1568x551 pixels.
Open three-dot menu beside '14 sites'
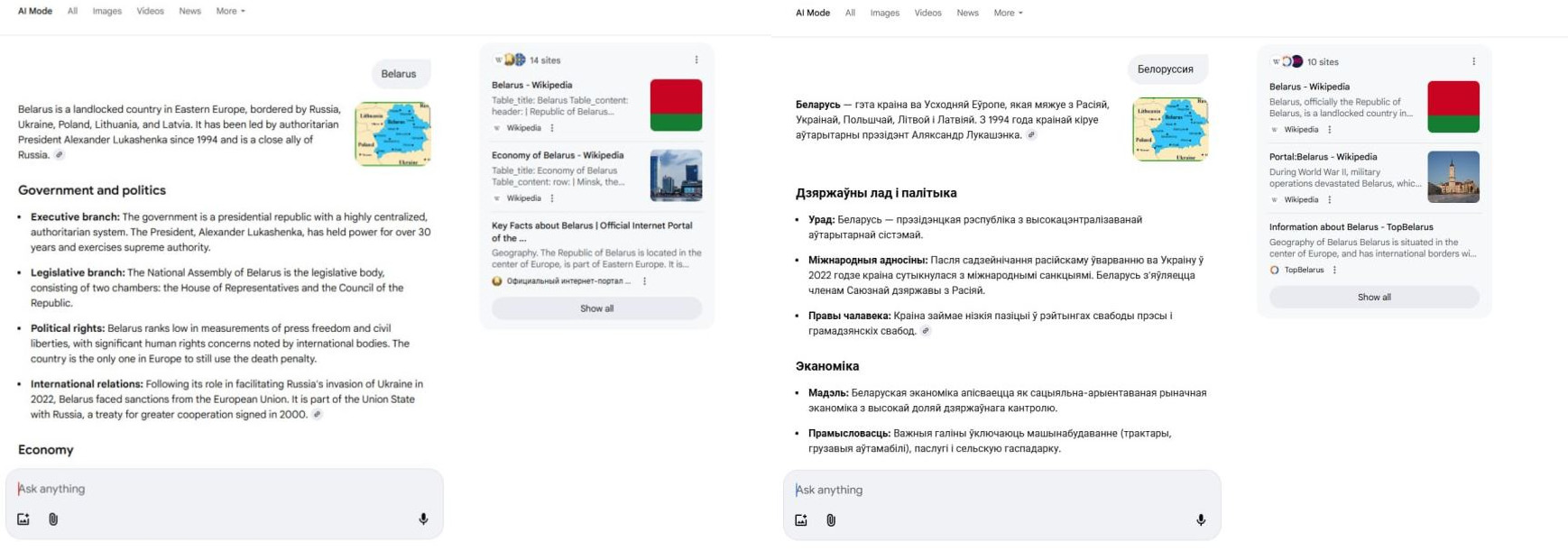coord(696,60)
